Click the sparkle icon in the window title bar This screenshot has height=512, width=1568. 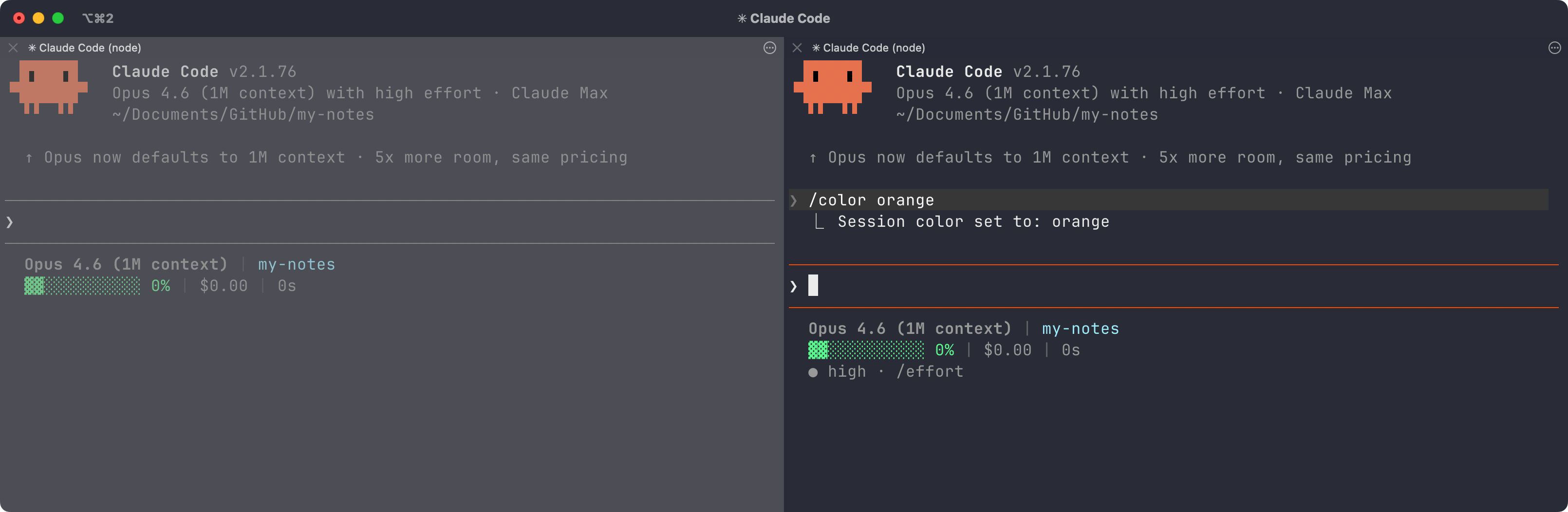tap(741, 18)
